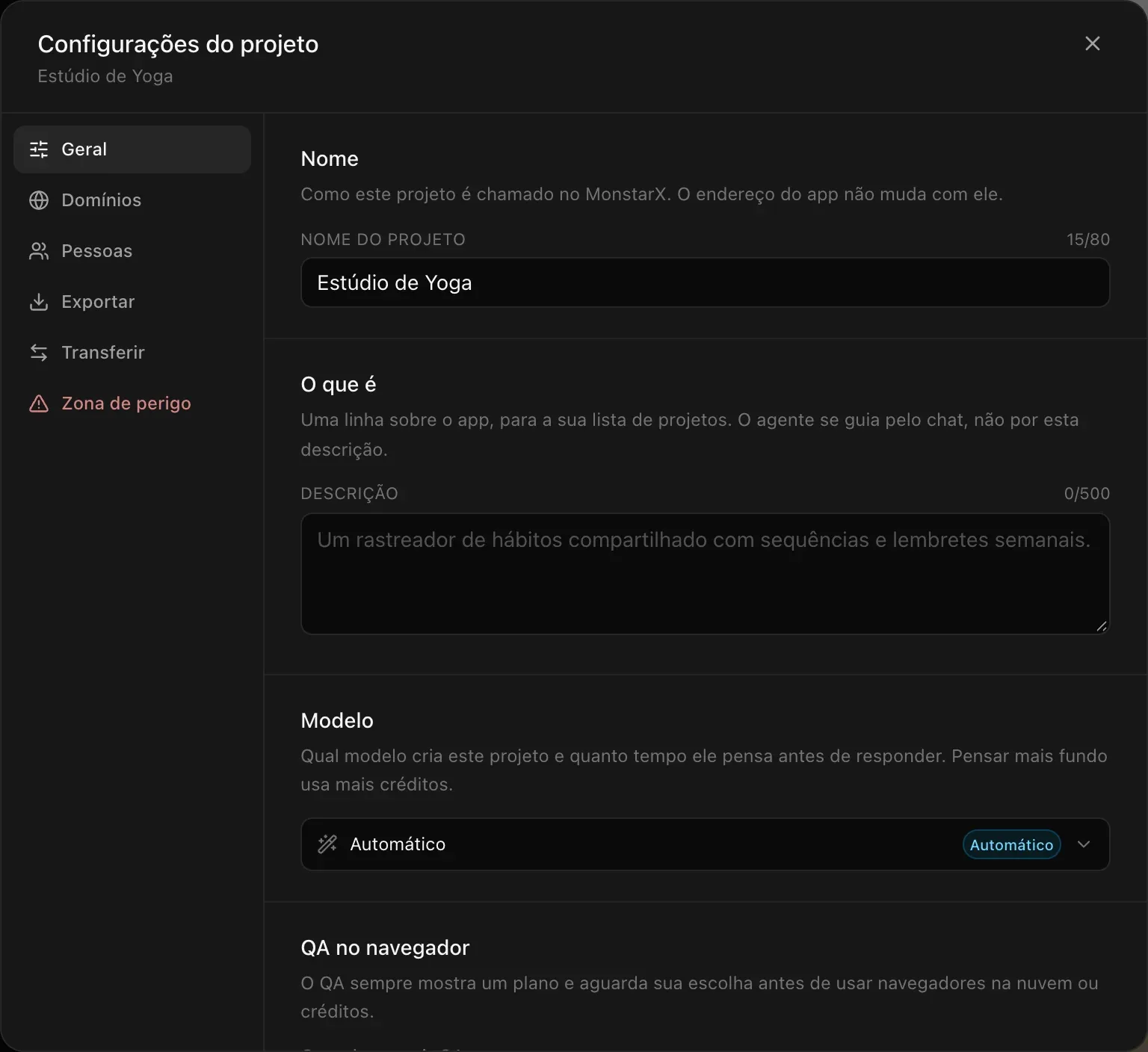Viewport: 1148px width, 1052px height.
Task: Grab the description textarea resize handle
Action: pos(1102,626)
